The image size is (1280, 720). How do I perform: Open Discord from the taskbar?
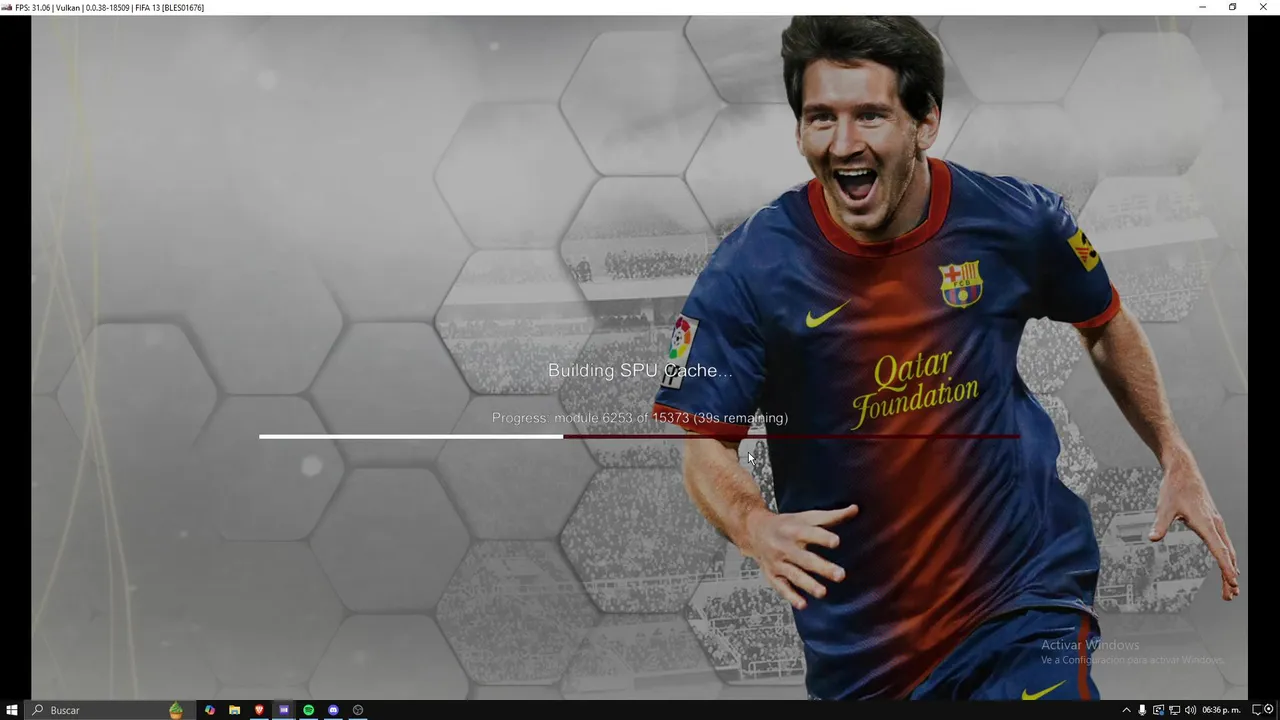coord(333,710)
